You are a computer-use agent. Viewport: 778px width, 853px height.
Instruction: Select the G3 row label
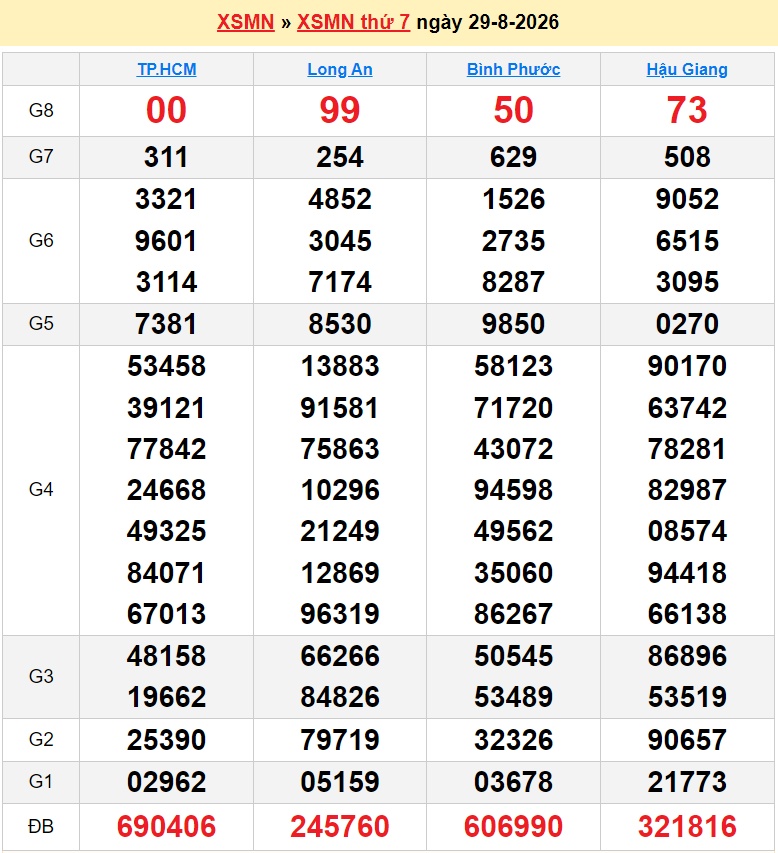click(41, 676)
